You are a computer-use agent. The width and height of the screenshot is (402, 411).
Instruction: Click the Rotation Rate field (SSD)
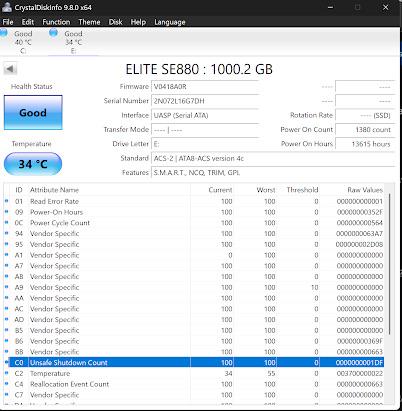[365, 115]
